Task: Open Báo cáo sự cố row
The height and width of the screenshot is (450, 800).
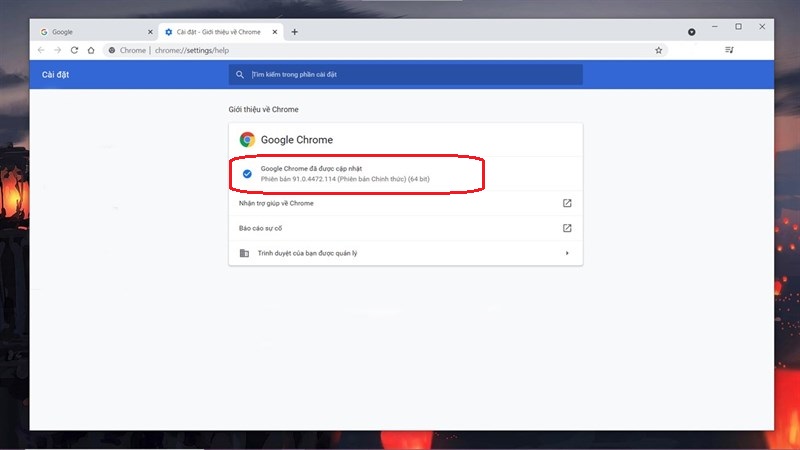Action: click(x=406, y=228)
